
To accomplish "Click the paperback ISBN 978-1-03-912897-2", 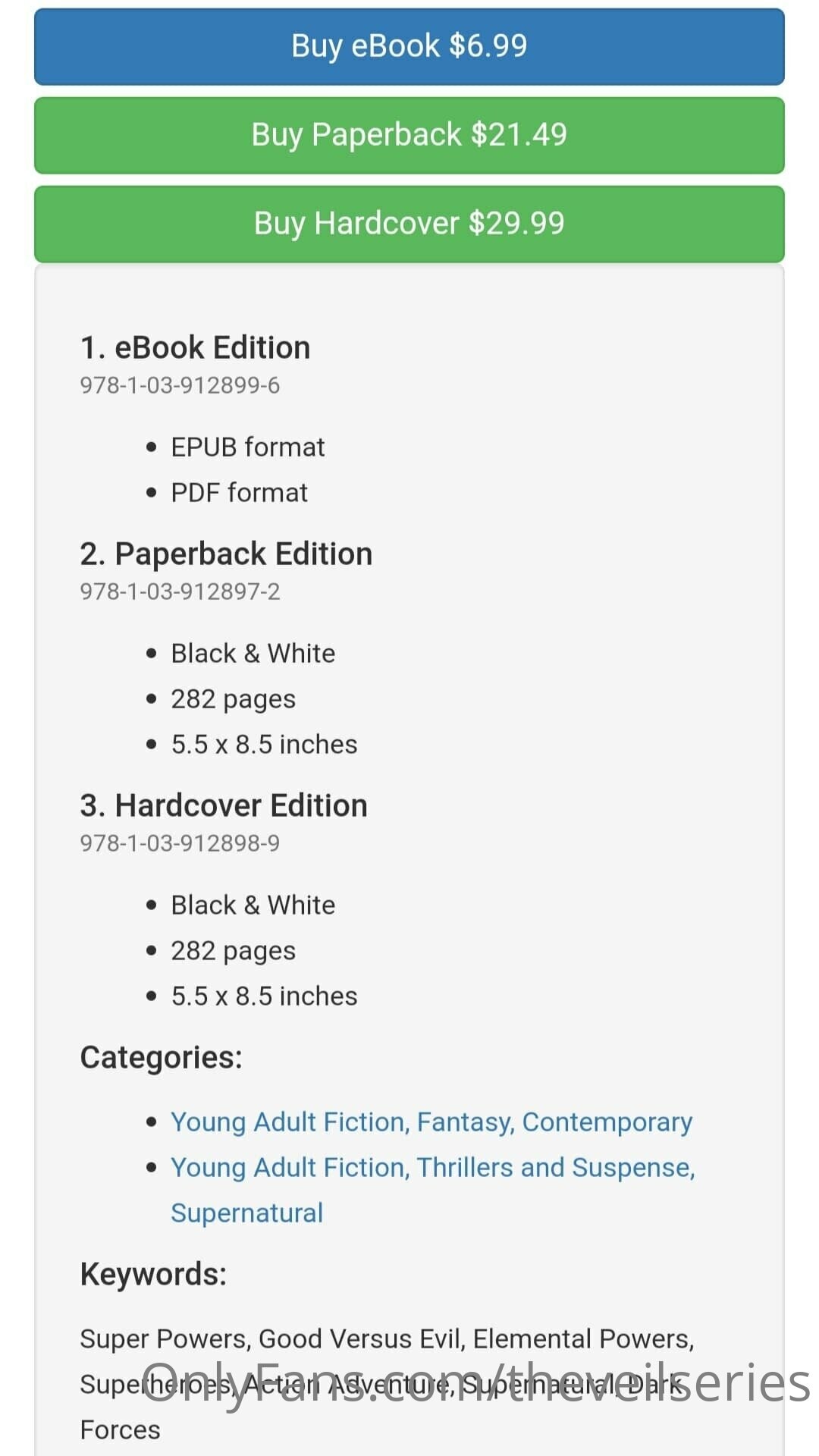I will pos(180,592).
